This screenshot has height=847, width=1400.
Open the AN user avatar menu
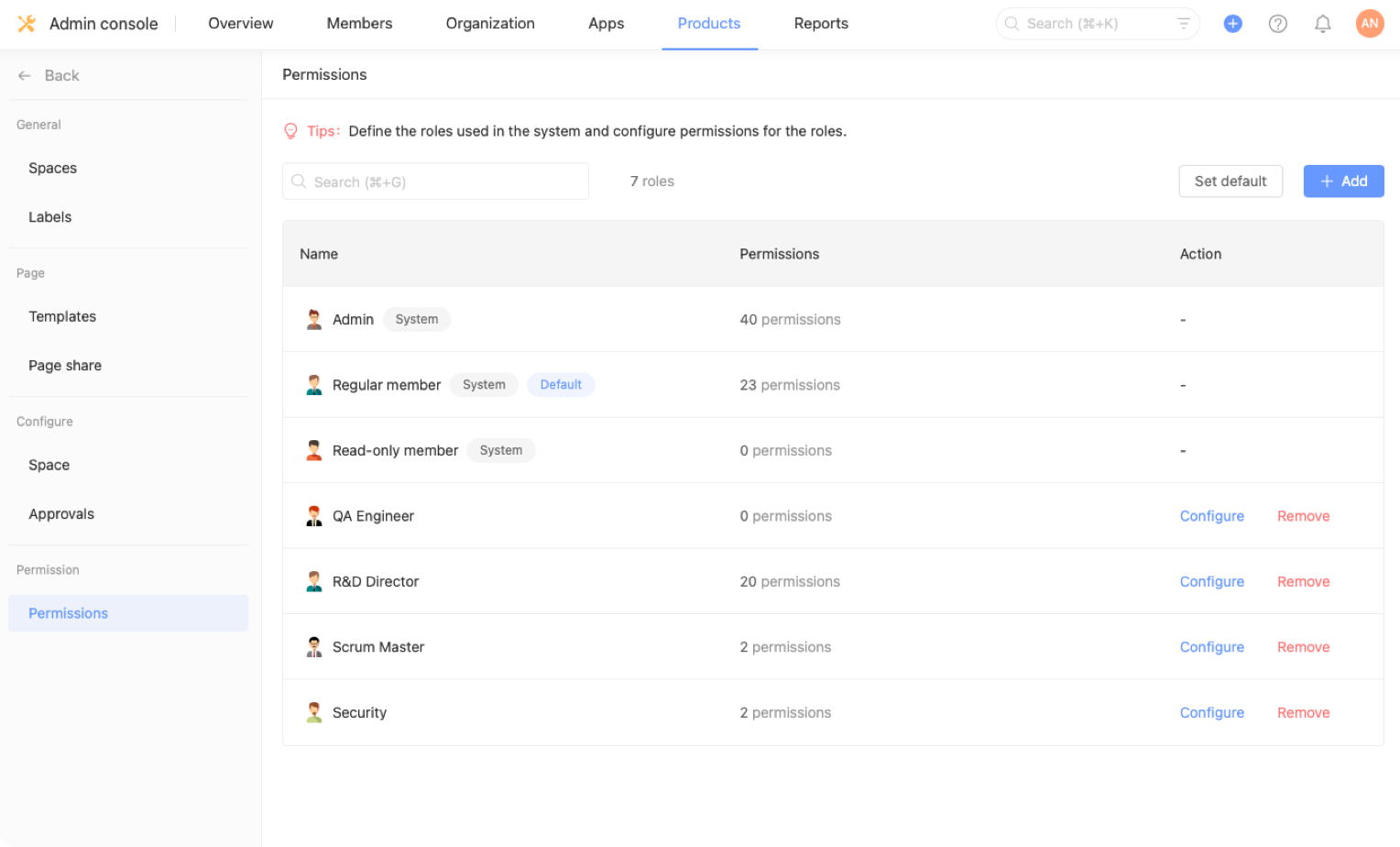[1369, 24]
